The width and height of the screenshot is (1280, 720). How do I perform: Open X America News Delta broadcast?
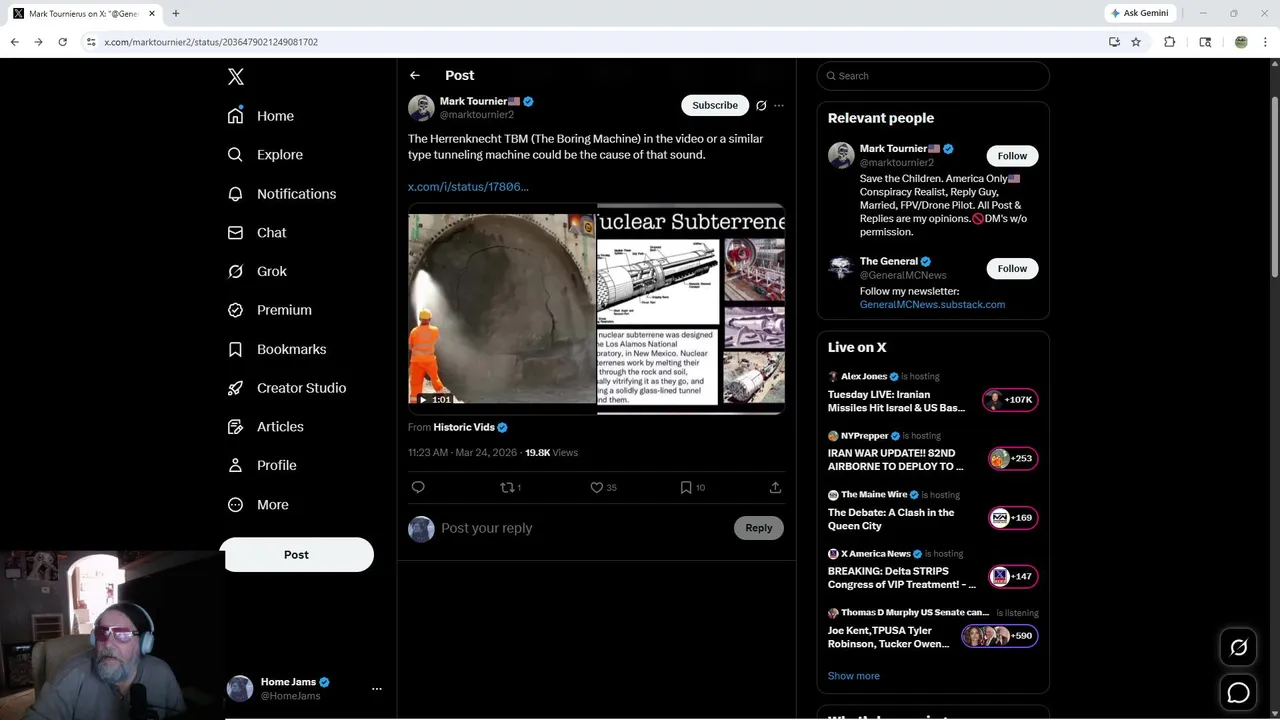coord(932,571)
